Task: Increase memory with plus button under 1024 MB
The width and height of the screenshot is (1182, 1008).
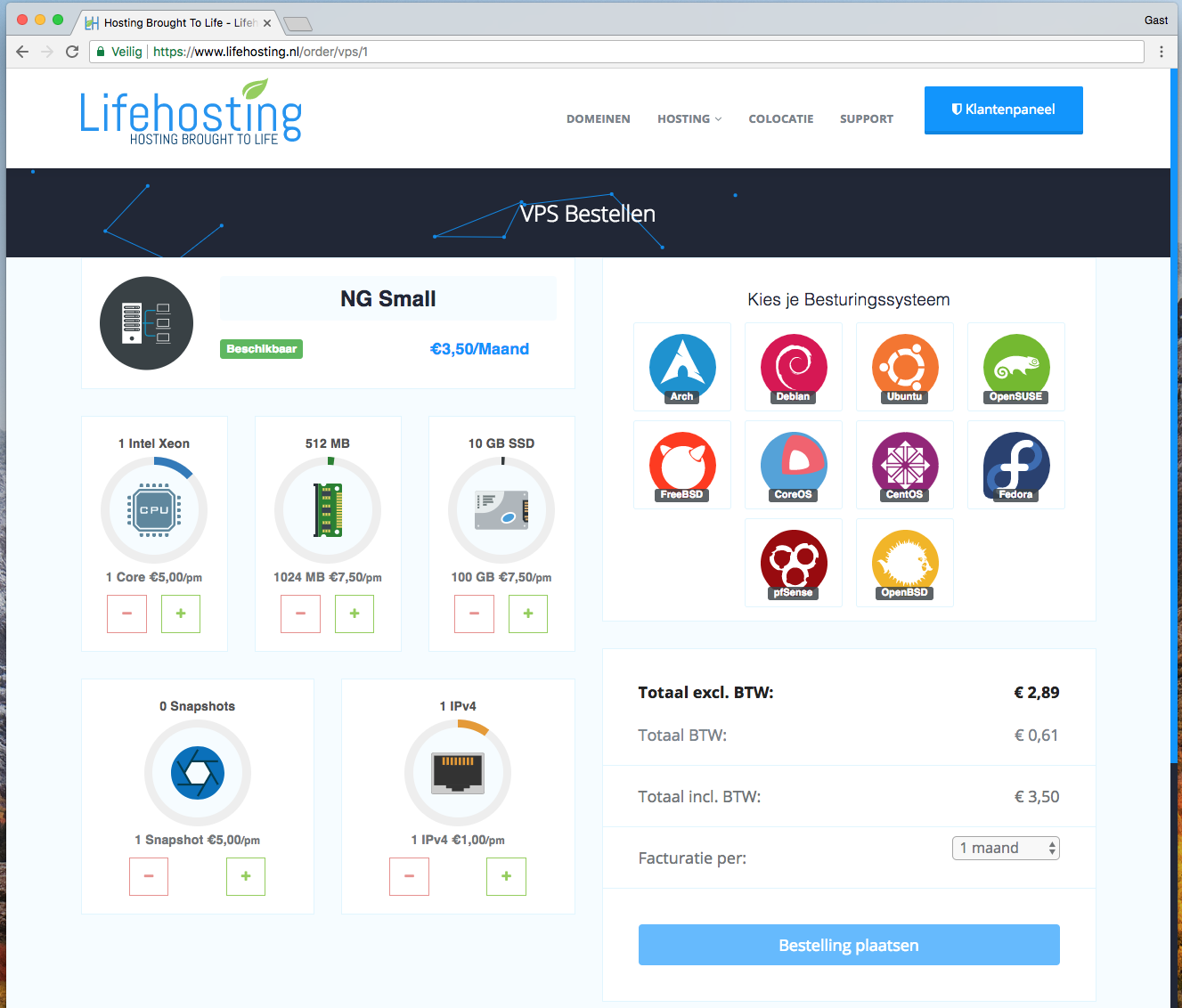Action: (355, 614)
